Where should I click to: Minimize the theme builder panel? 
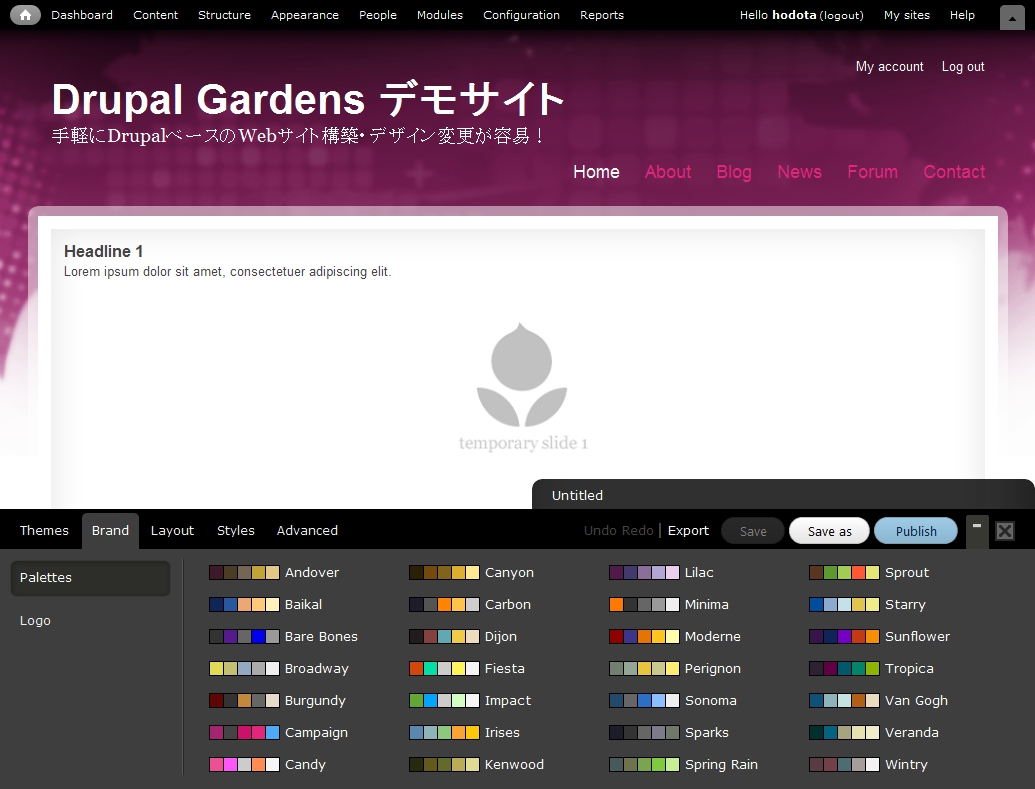pyautogui.click(x=977, y=530)
